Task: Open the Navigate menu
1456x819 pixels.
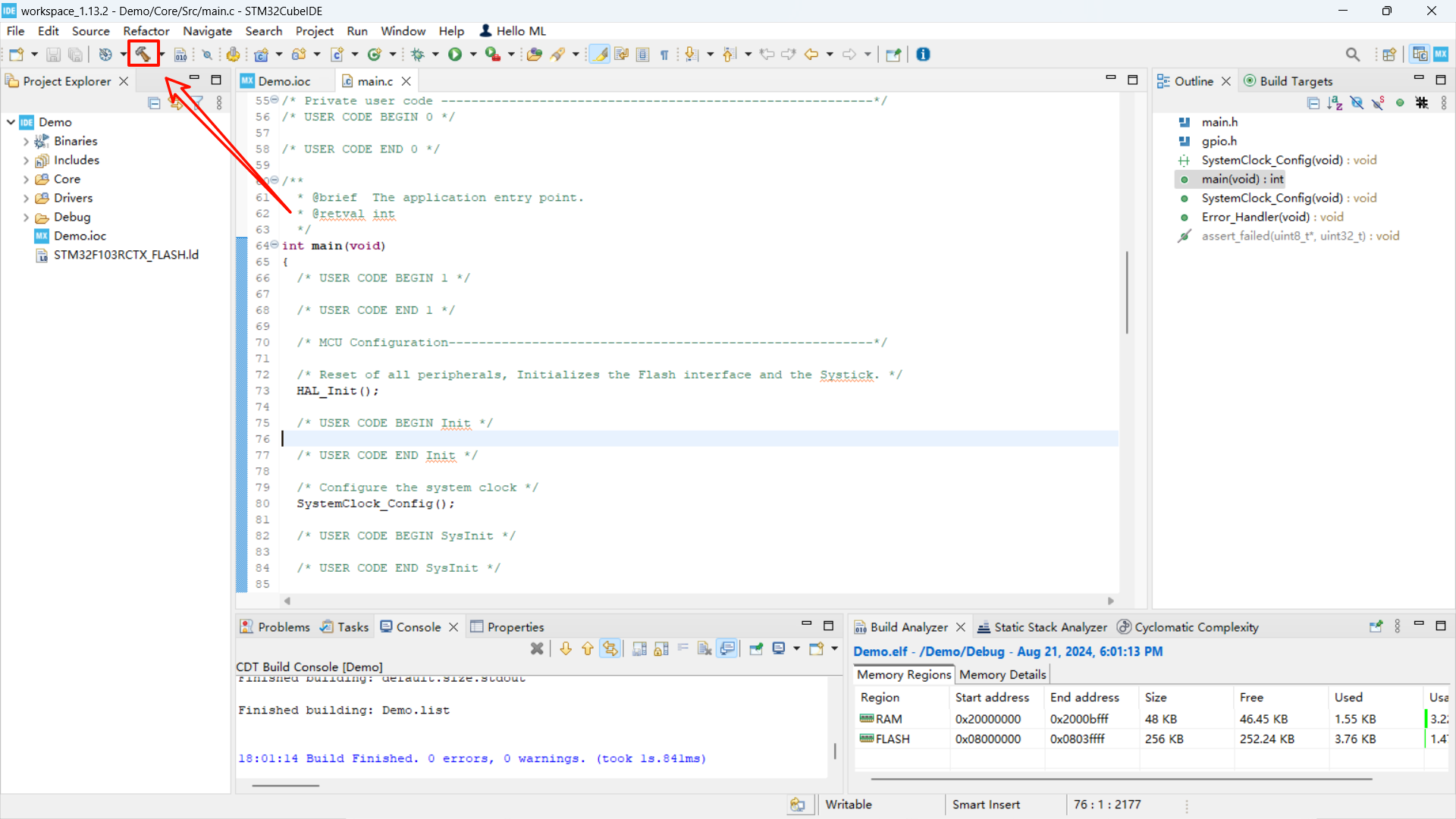Action: 207,31
